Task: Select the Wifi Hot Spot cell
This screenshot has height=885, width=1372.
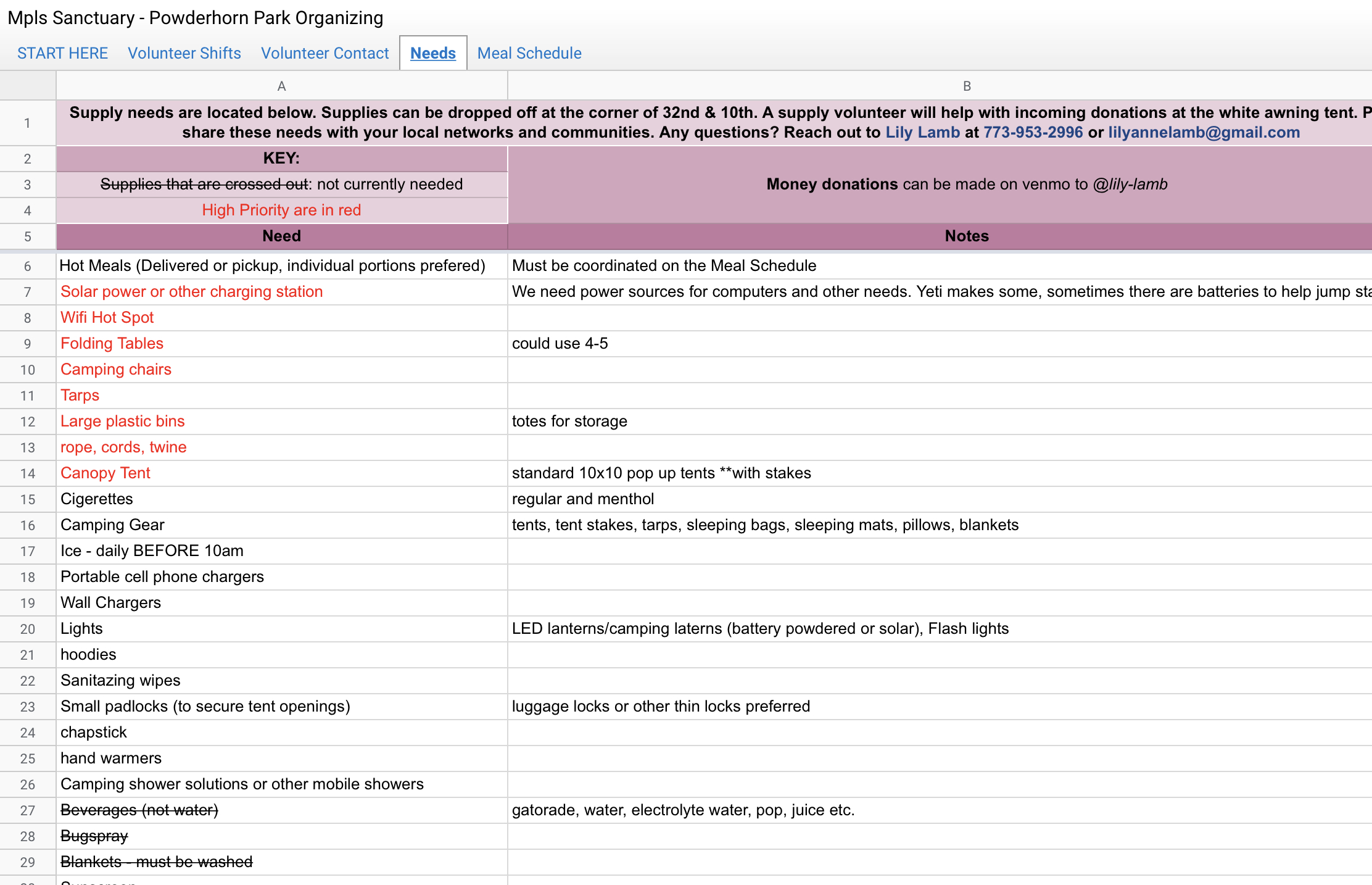Action: (282, 318)
